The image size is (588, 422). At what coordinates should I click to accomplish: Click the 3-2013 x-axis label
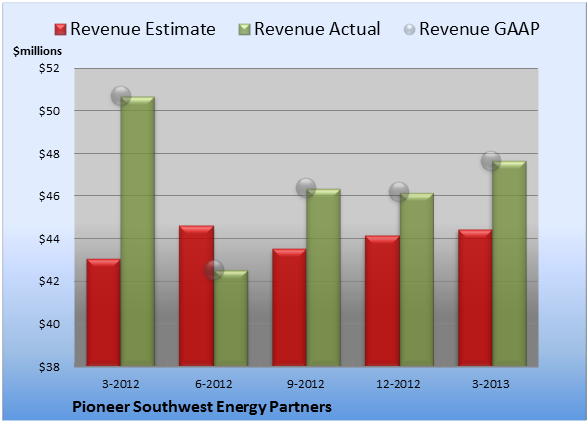(x=491, y=384)
